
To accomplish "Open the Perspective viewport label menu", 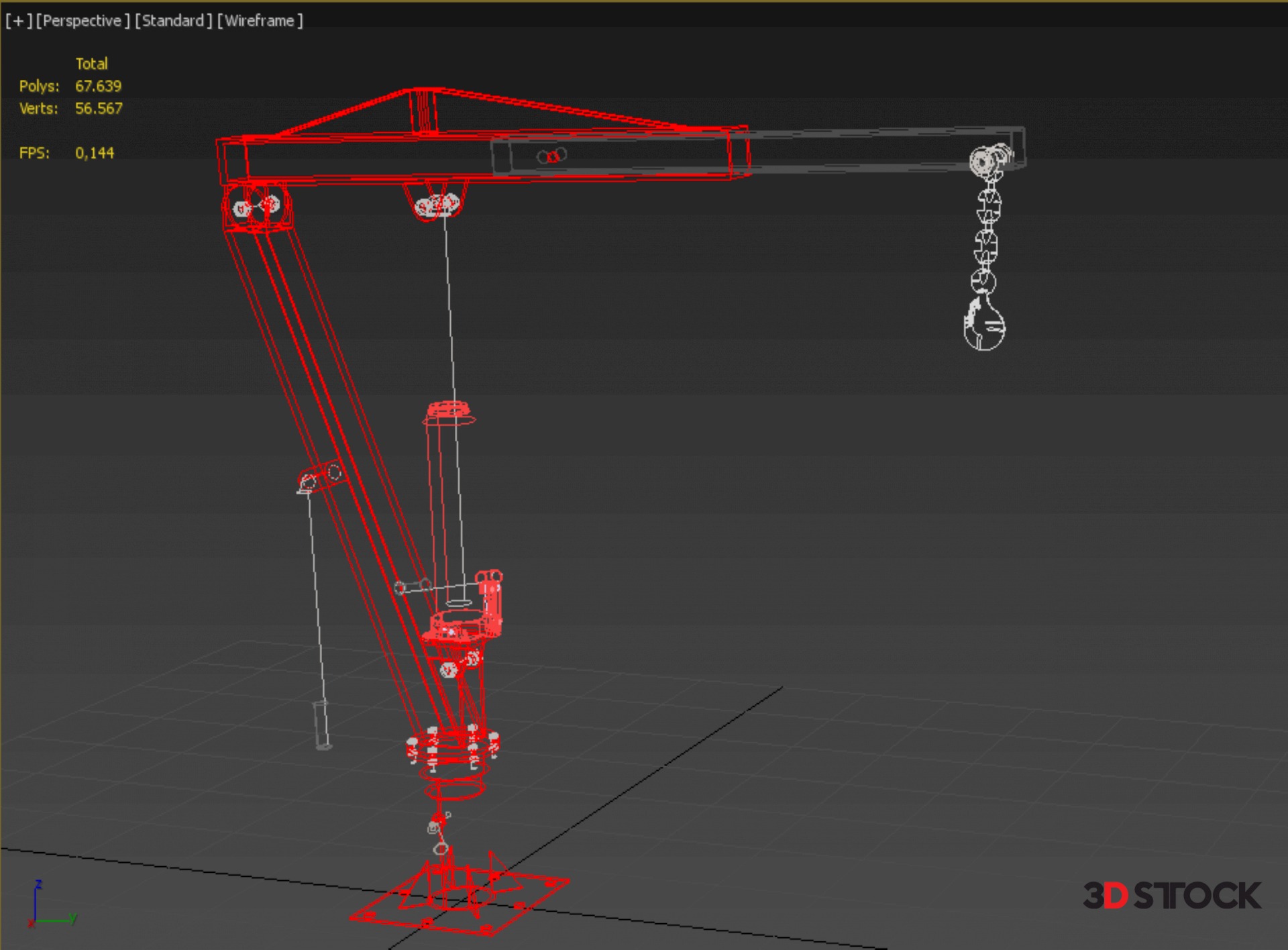I will (83, 21).
